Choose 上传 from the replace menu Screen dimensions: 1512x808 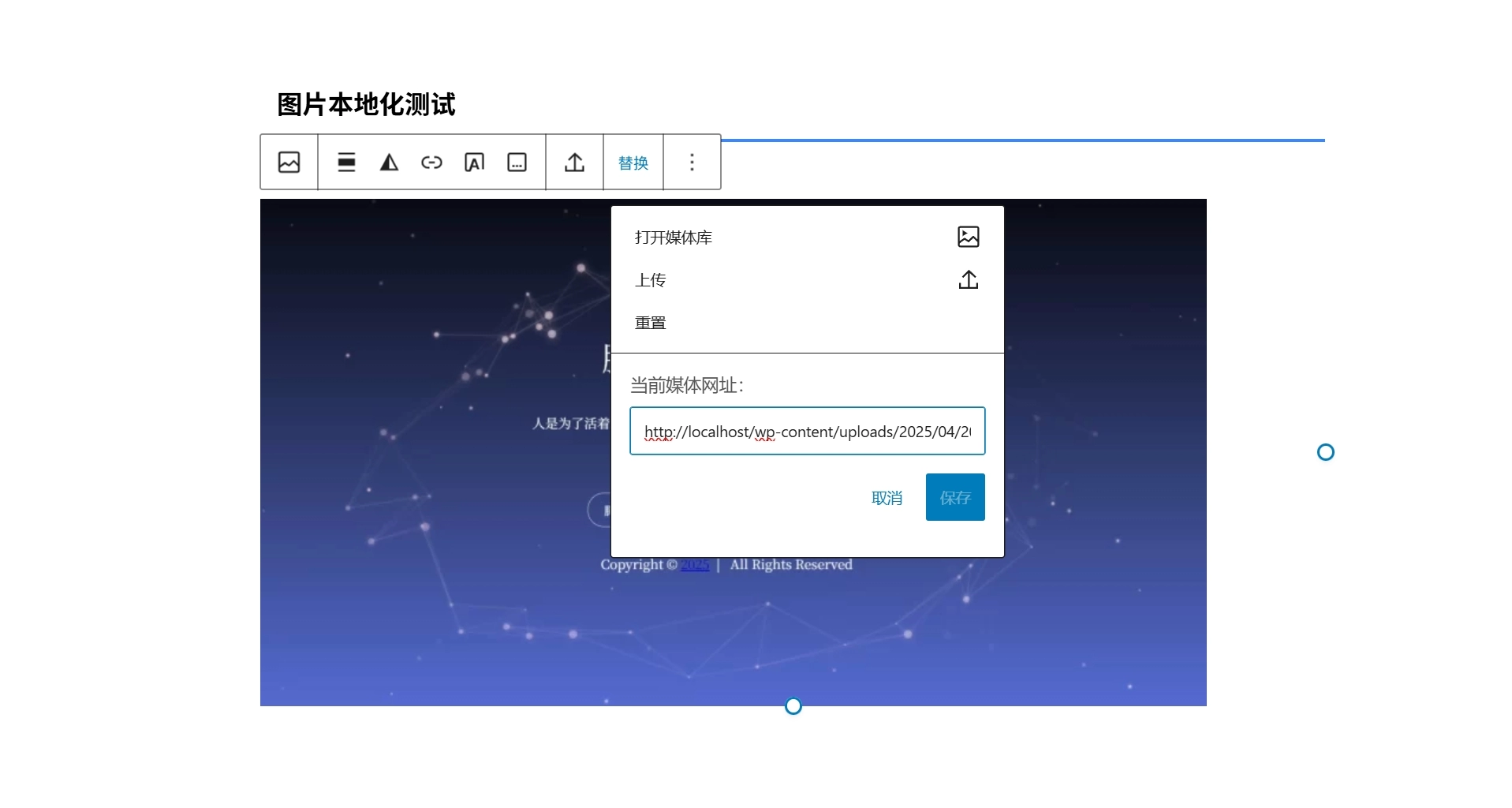click(x=650, y=279)
